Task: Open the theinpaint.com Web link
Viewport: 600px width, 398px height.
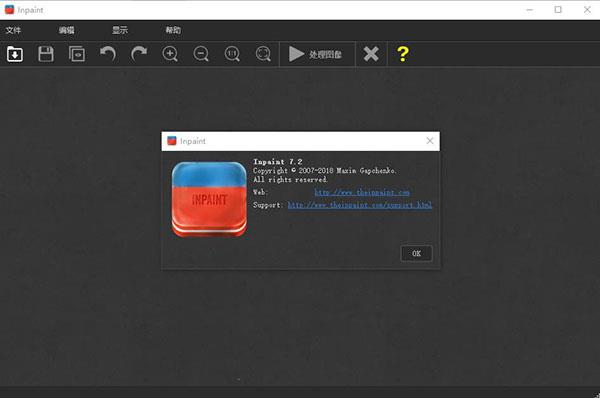Action: (362, 192)
